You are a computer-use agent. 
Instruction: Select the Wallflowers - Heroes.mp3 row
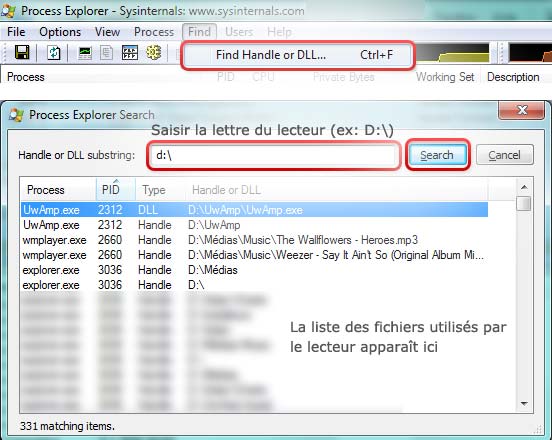coord(254,240)
